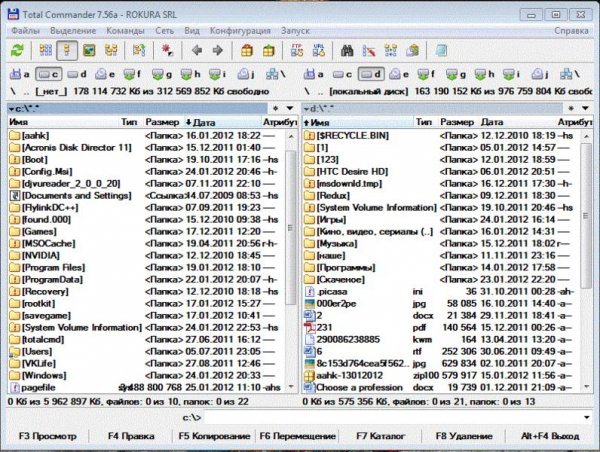Click the pack files box icon

click(247, 50)
